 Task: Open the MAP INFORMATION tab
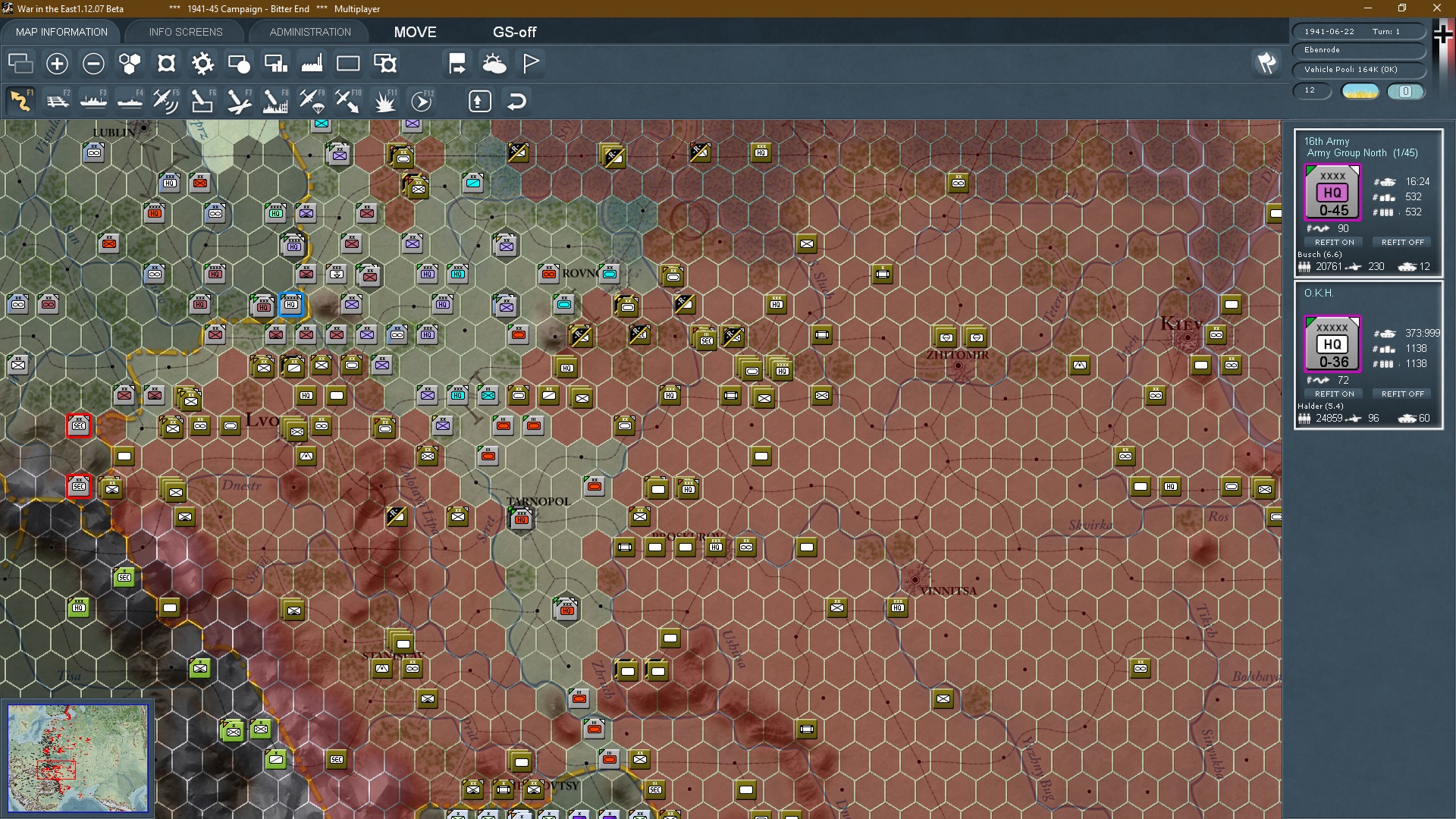click(61, 32)
